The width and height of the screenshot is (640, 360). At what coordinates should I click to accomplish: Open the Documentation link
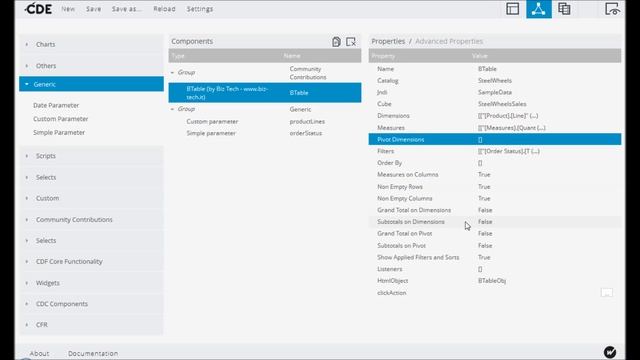tap(93, 353)
